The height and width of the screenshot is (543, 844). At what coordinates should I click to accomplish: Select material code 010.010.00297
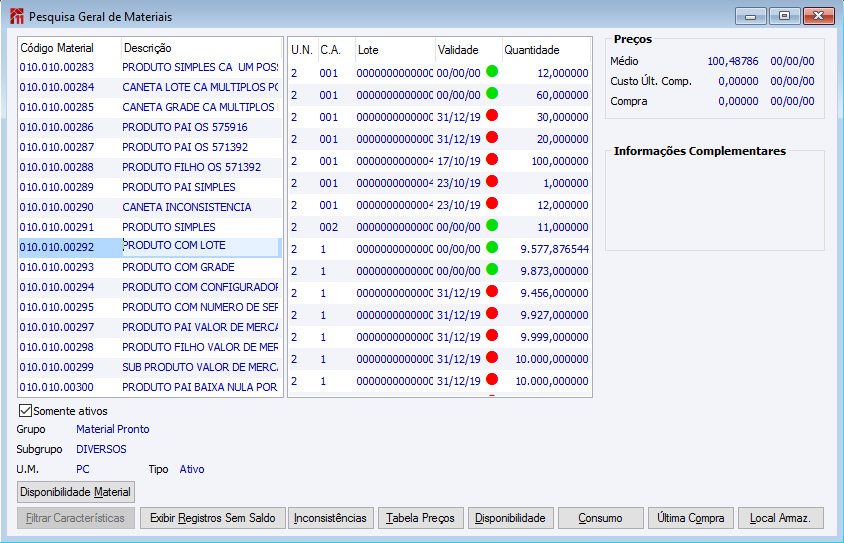pos(57,327)
